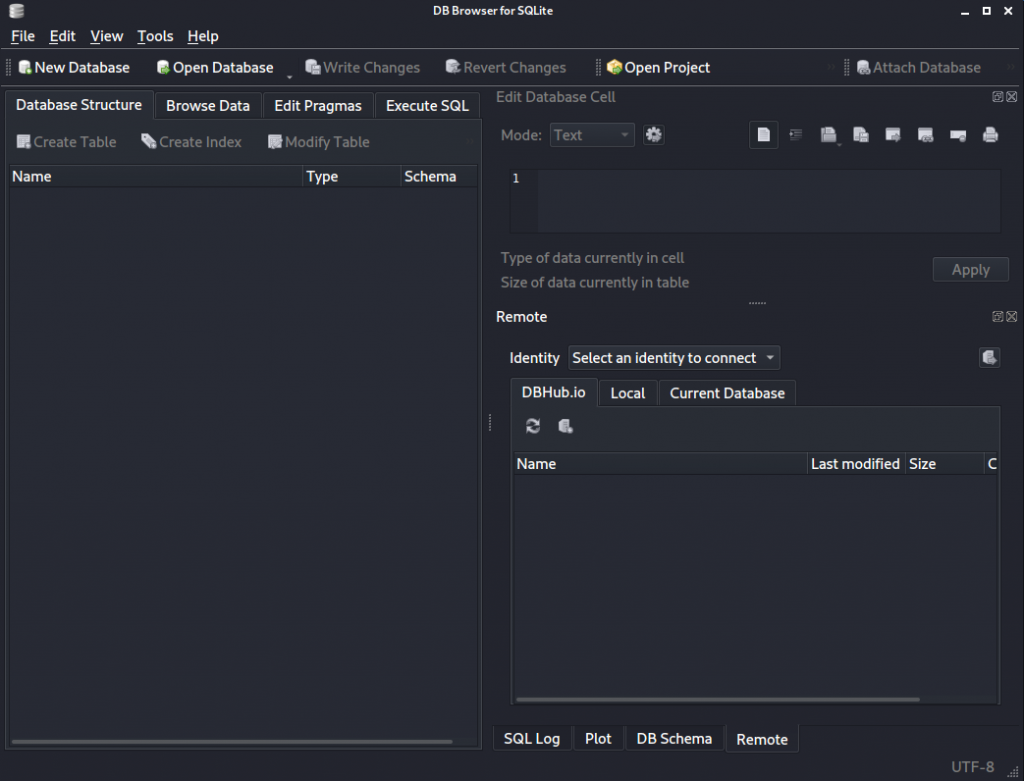Expand the main toolbar overflow chevron
Screen dimensions: 1024x781
pos(831,67)
